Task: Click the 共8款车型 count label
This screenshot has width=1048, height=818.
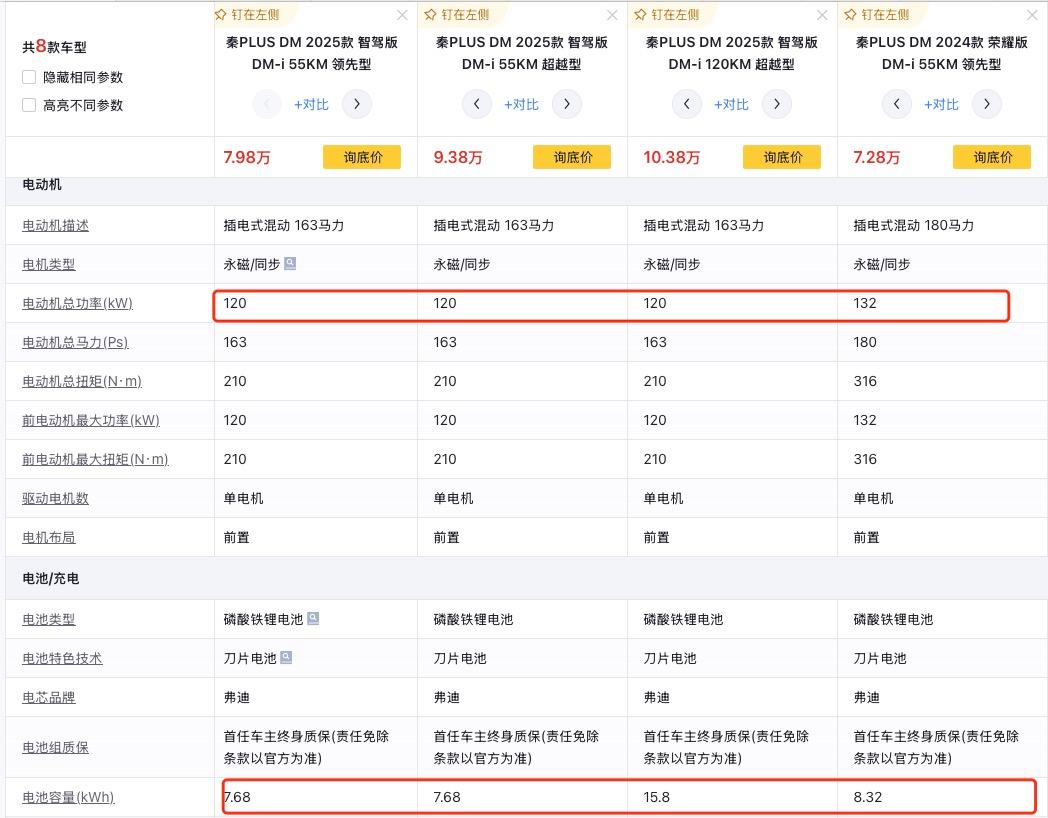Action: tap(54, 46)
